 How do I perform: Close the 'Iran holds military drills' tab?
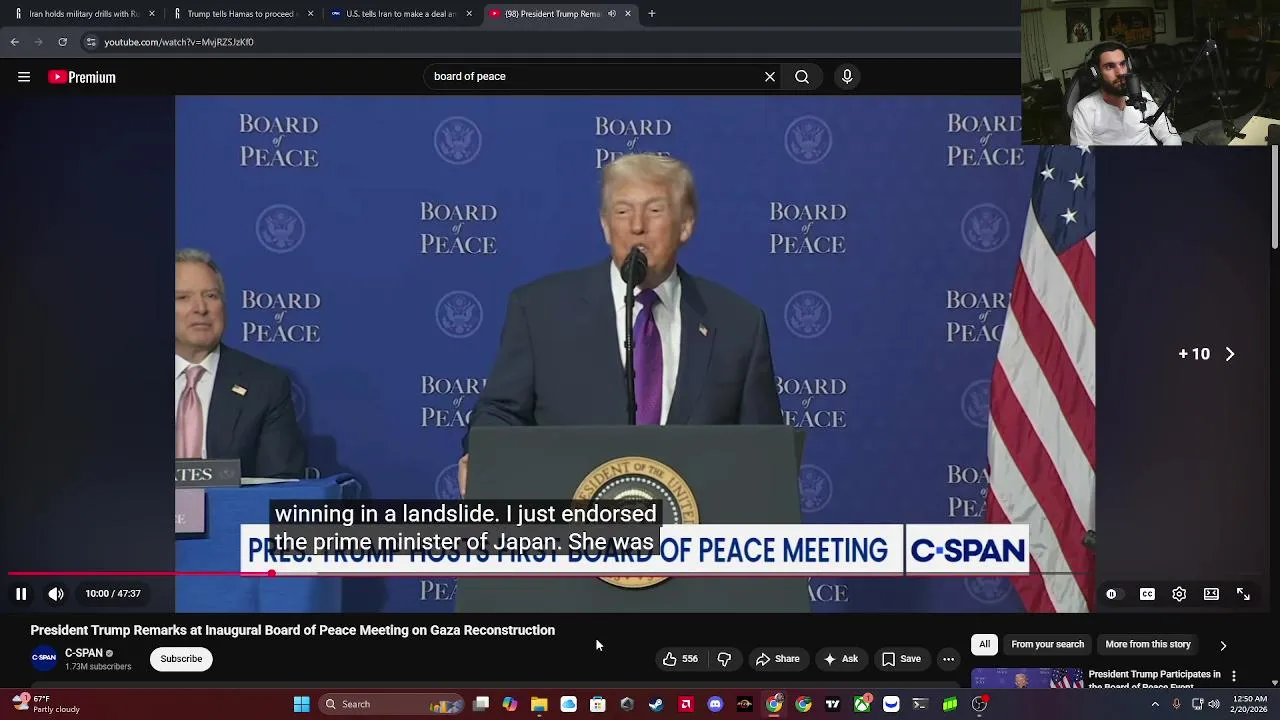coord(152,14)
